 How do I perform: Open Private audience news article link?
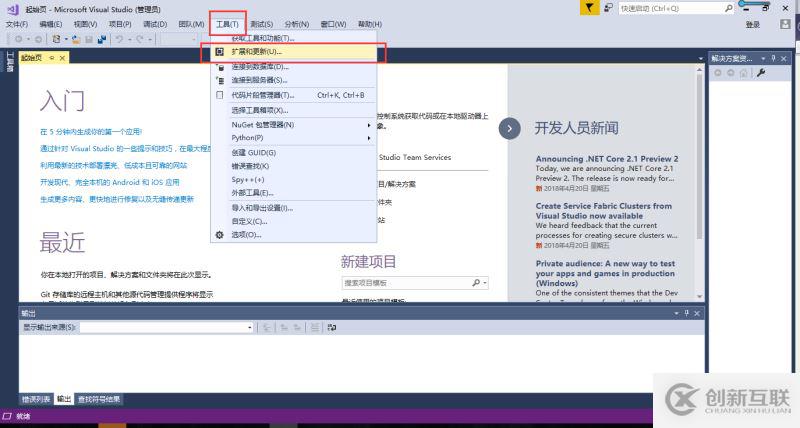pos(605,273)
